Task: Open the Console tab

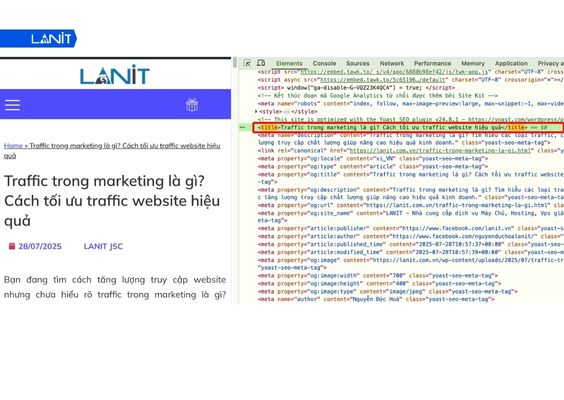Action: coord(324,63)
